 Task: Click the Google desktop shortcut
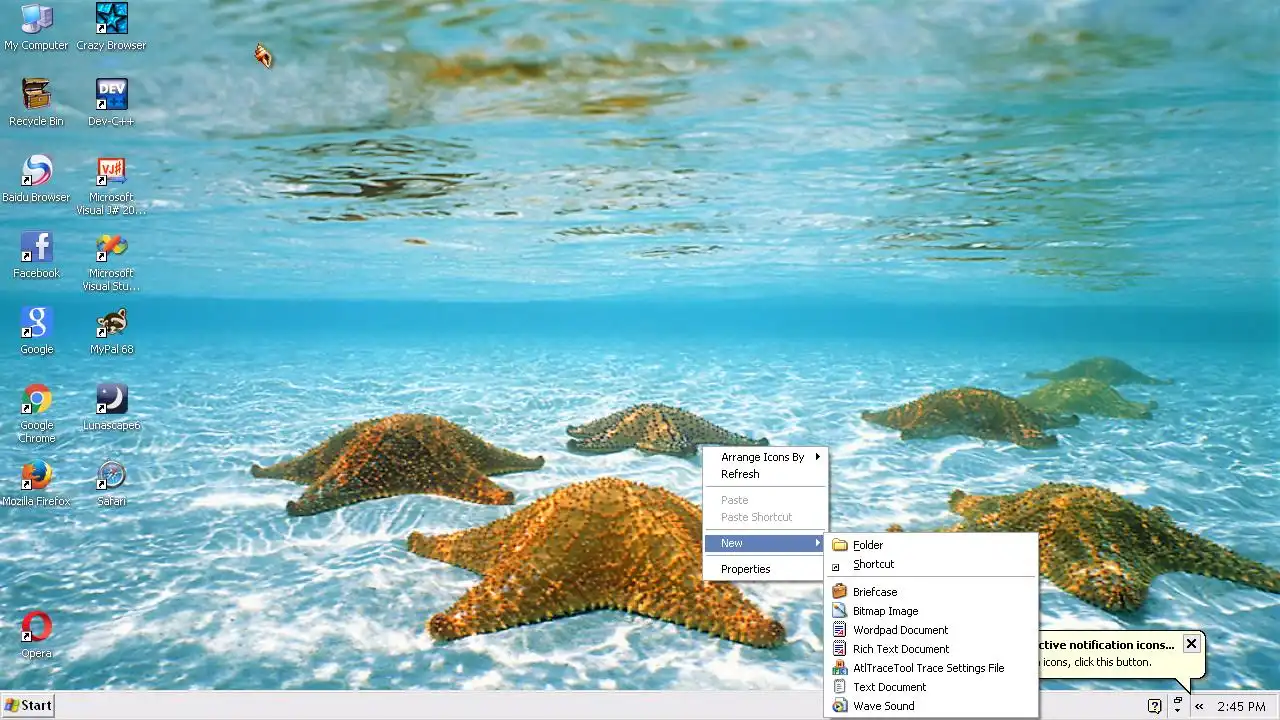tap(36, 331)
